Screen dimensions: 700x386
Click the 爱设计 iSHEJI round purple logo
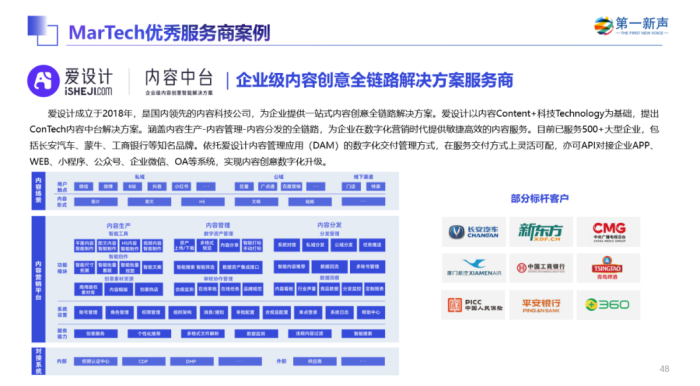43,81
